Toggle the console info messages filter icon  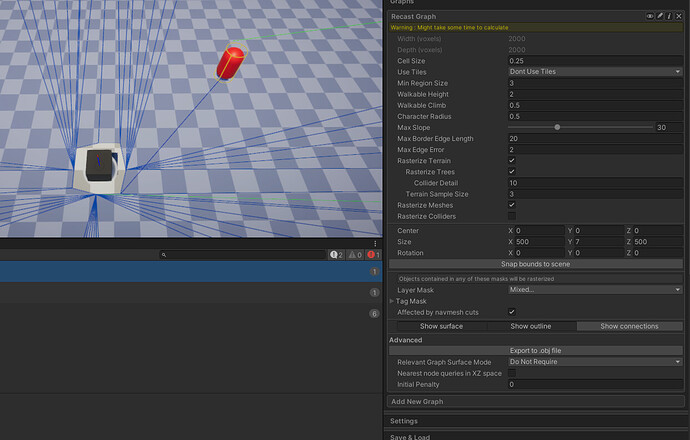[x=337, y=255]
